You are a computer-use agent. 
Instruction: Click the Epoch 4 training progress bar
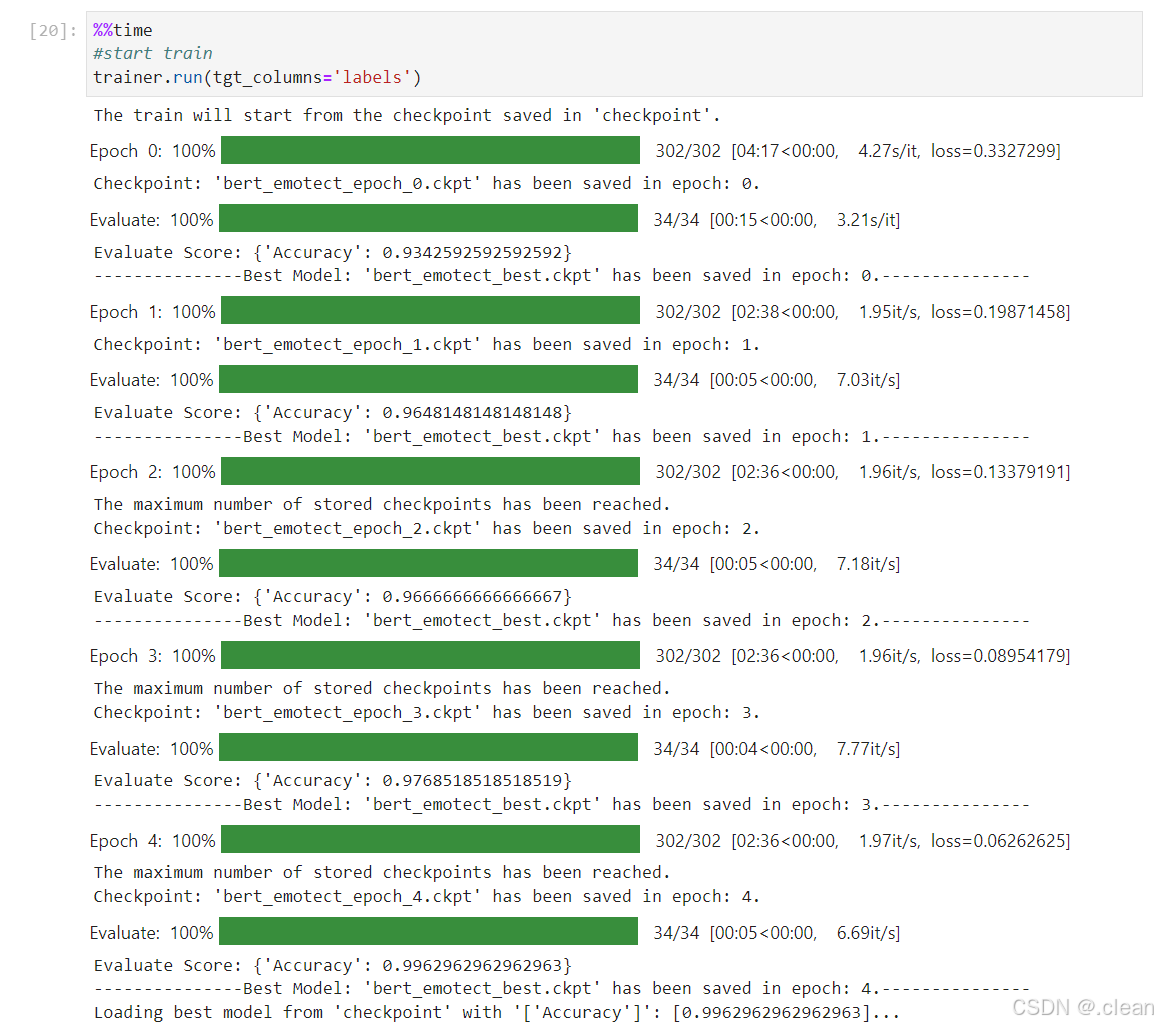[431, 839]
